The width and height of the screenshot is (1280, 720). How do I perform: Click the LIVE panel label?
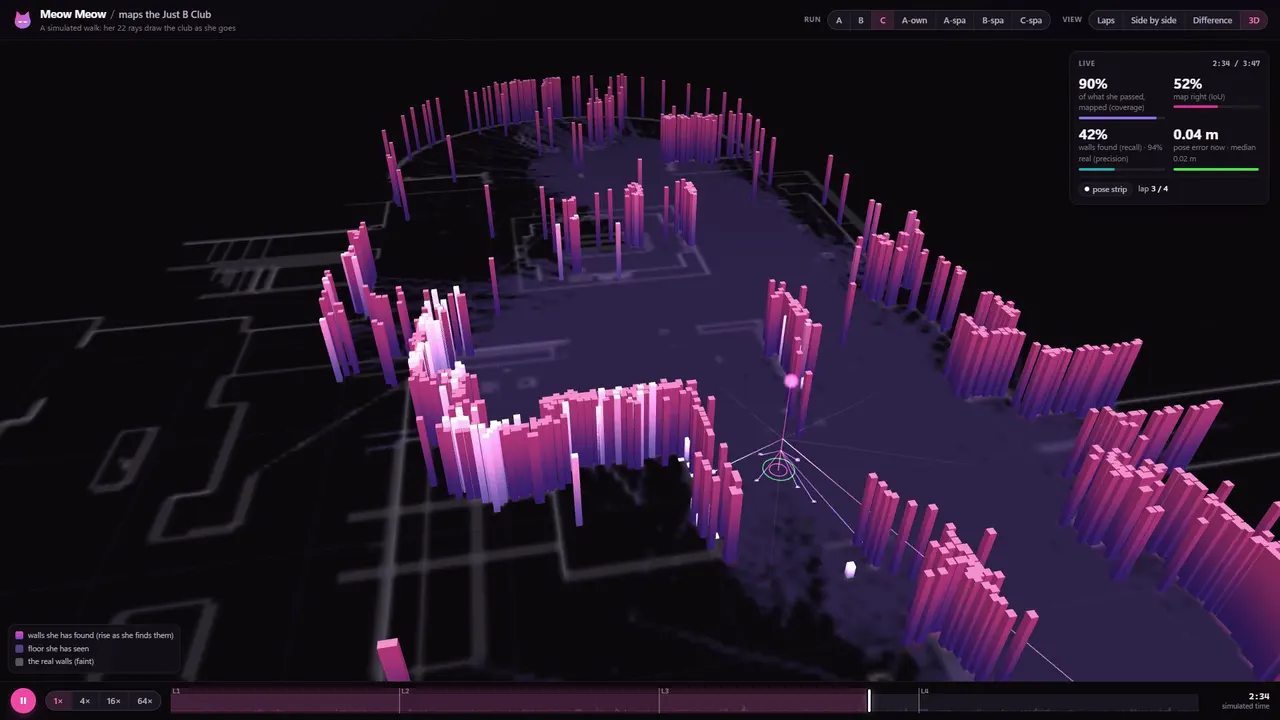1087,63
